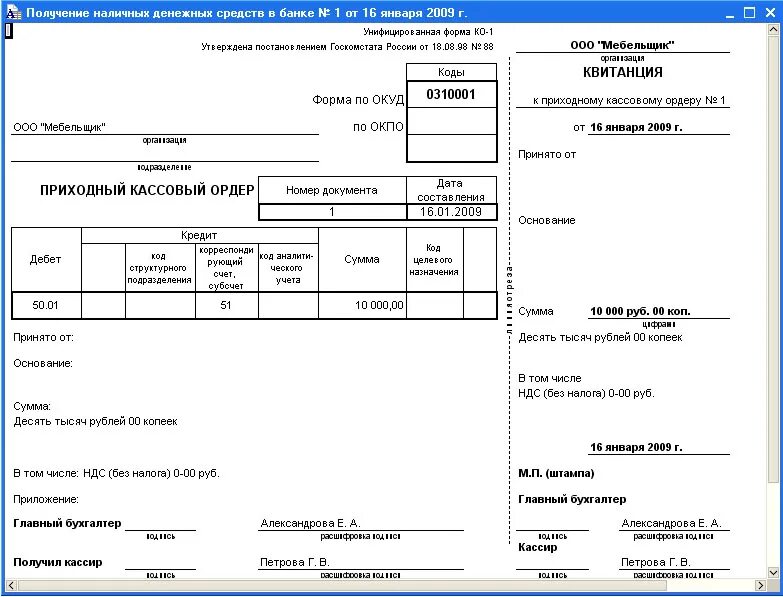The height and width of the screenshot is (597, 783).
Task: Click the код аналитического учета header
Action: click(x=288, y=268)
